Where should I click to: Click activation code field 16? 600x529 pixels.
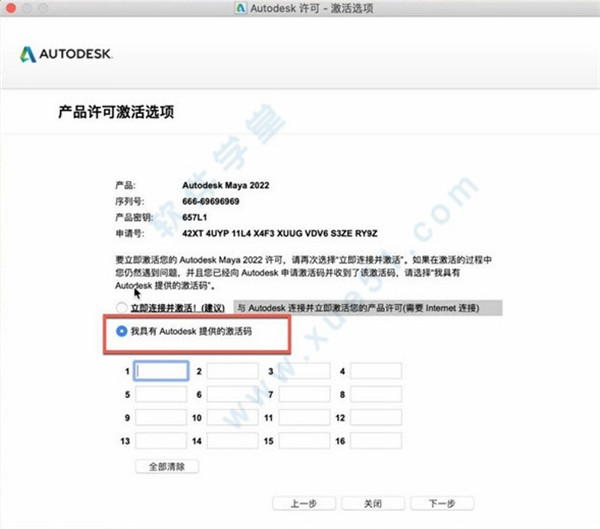pos(376,441)
